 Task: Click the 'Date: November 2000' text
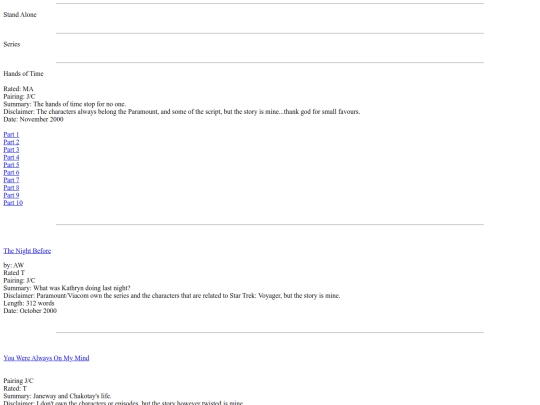[33, 120]
